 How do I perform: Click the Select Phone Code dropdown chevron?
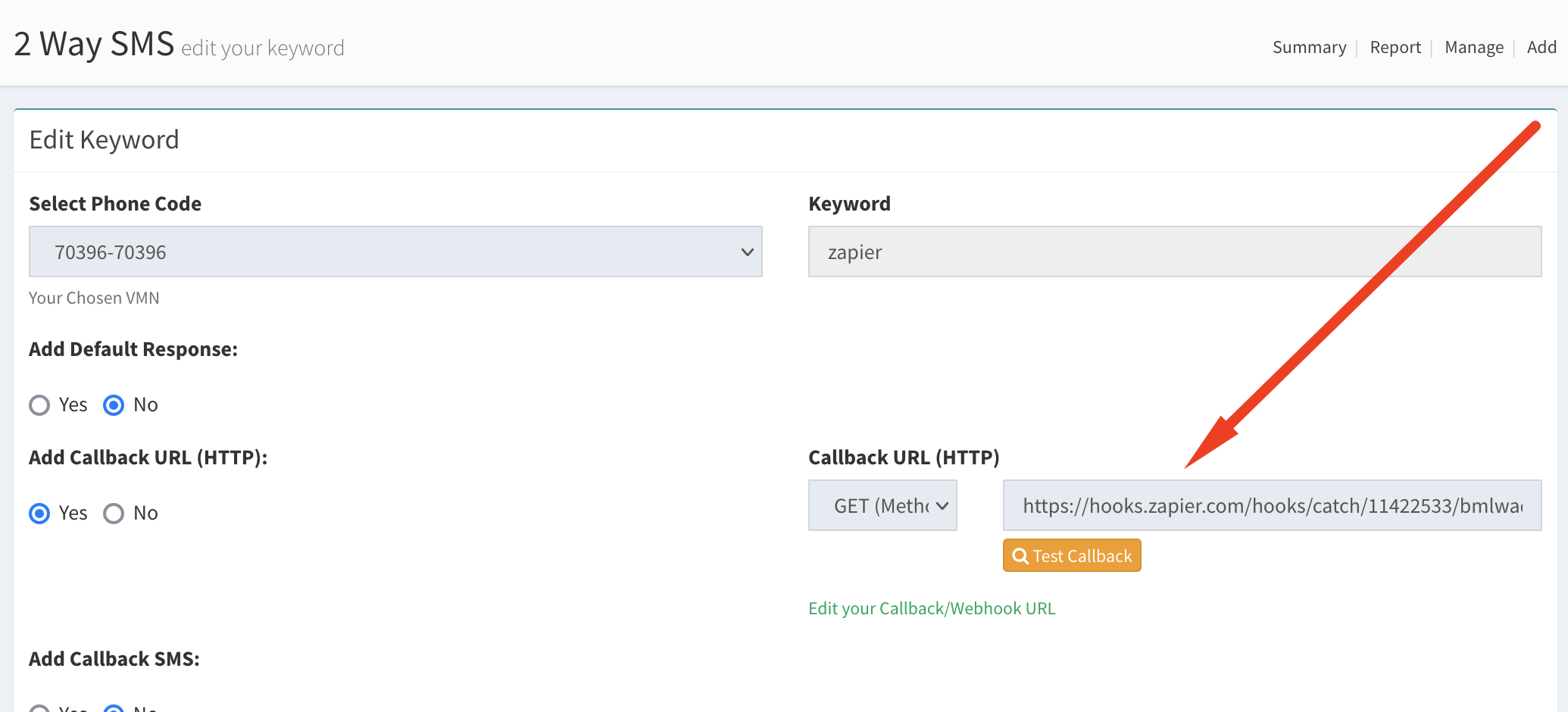tap(747, 252)
